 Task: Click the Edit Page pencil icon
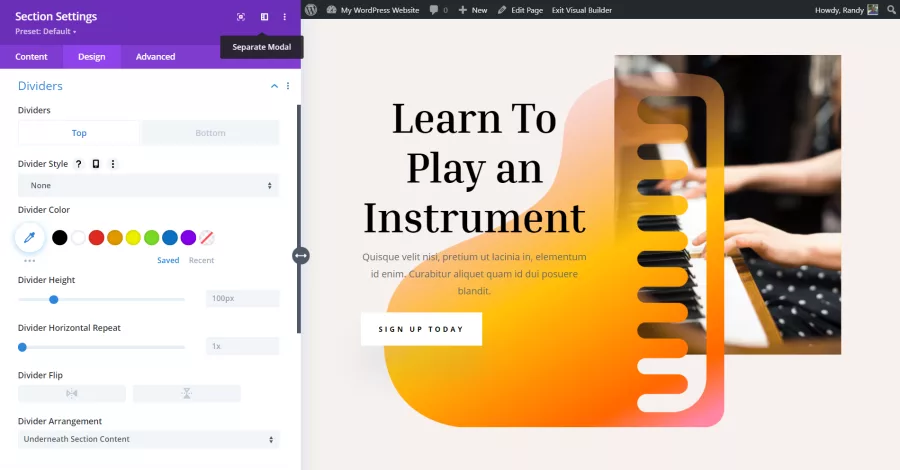click(502, 10)
